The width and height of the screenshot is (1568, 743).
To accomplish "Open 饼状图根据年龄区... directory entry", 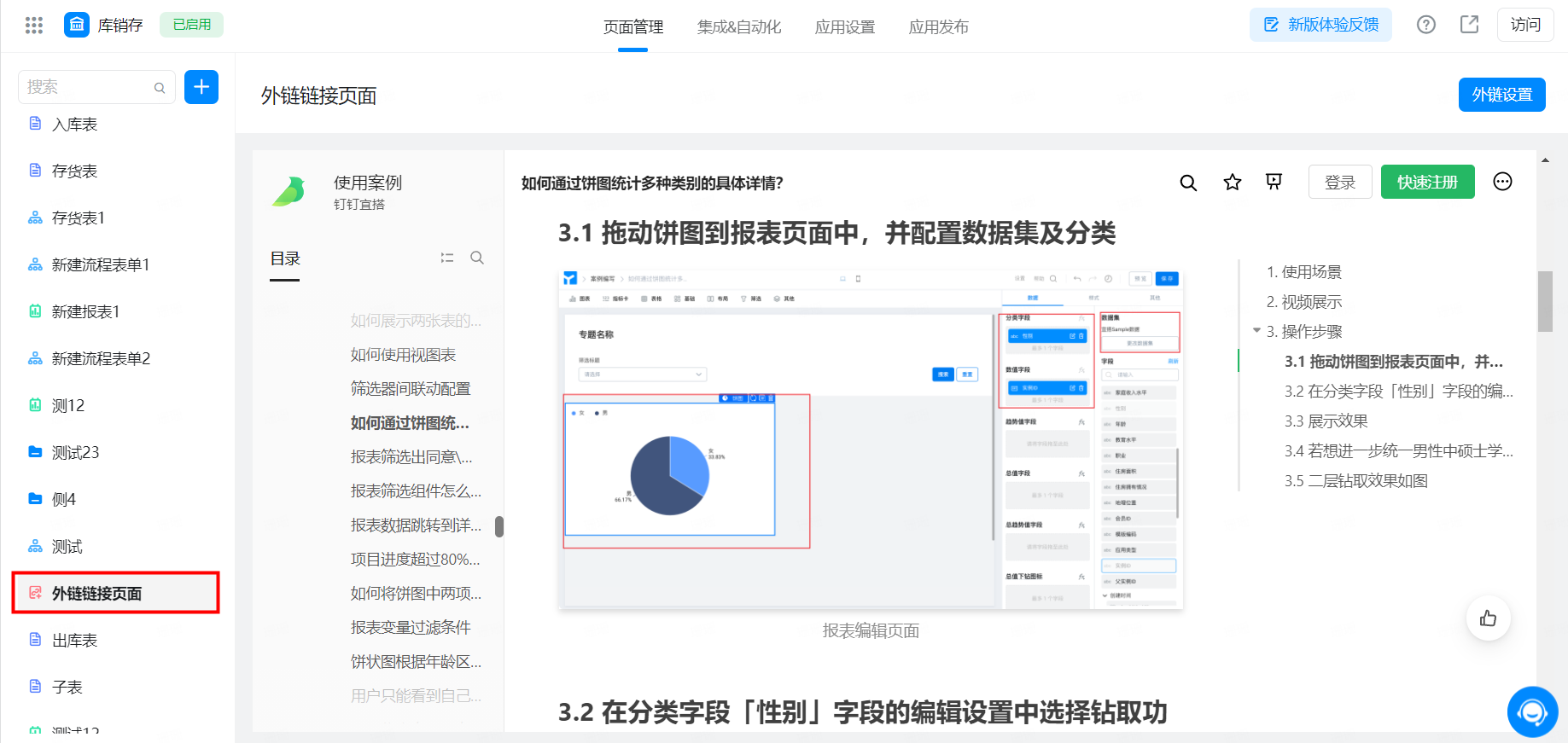I will [417, 662].
